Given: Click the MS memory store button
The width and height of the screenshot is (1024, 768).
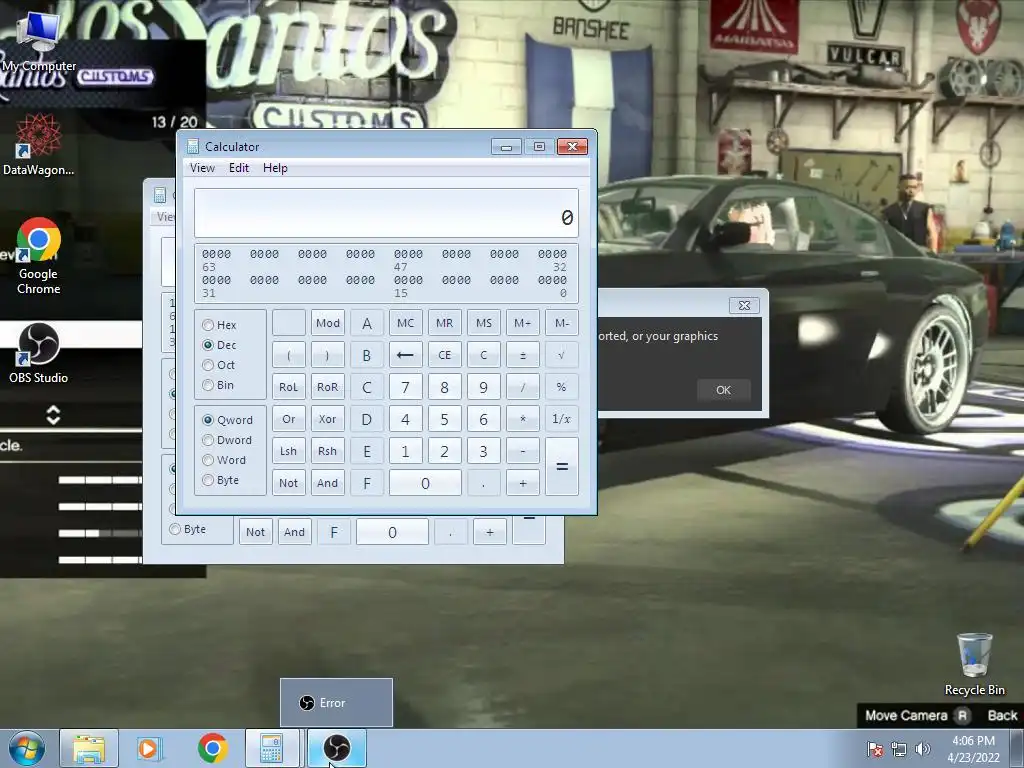Looking at the screenshot, I should [484, 323].
